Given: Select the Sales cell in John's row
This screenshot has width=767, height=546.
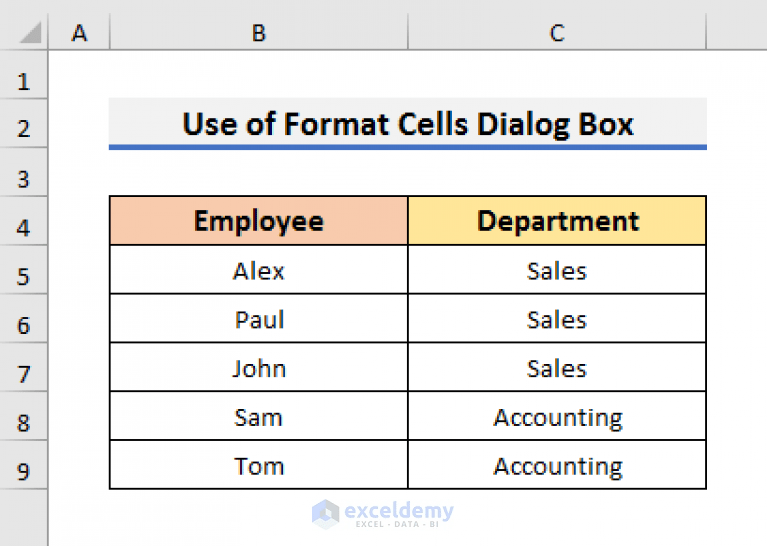Looking at the screenshot, I should 557,367.
